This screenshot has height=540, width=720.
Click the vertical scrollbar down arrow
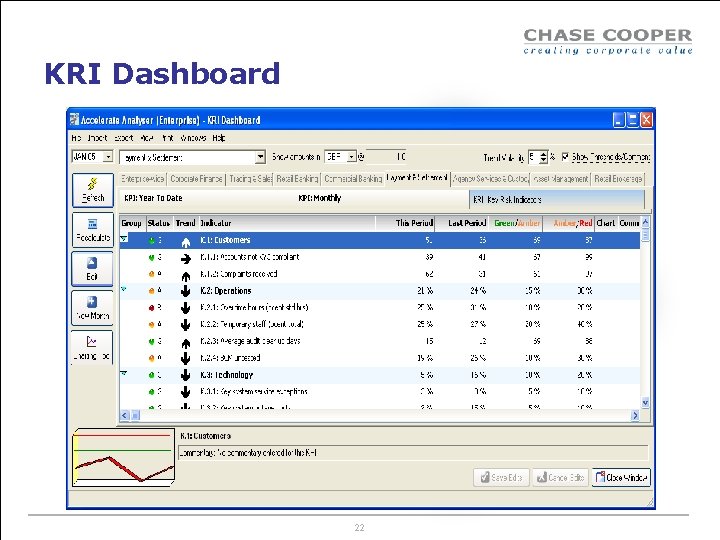coord(645,403)
